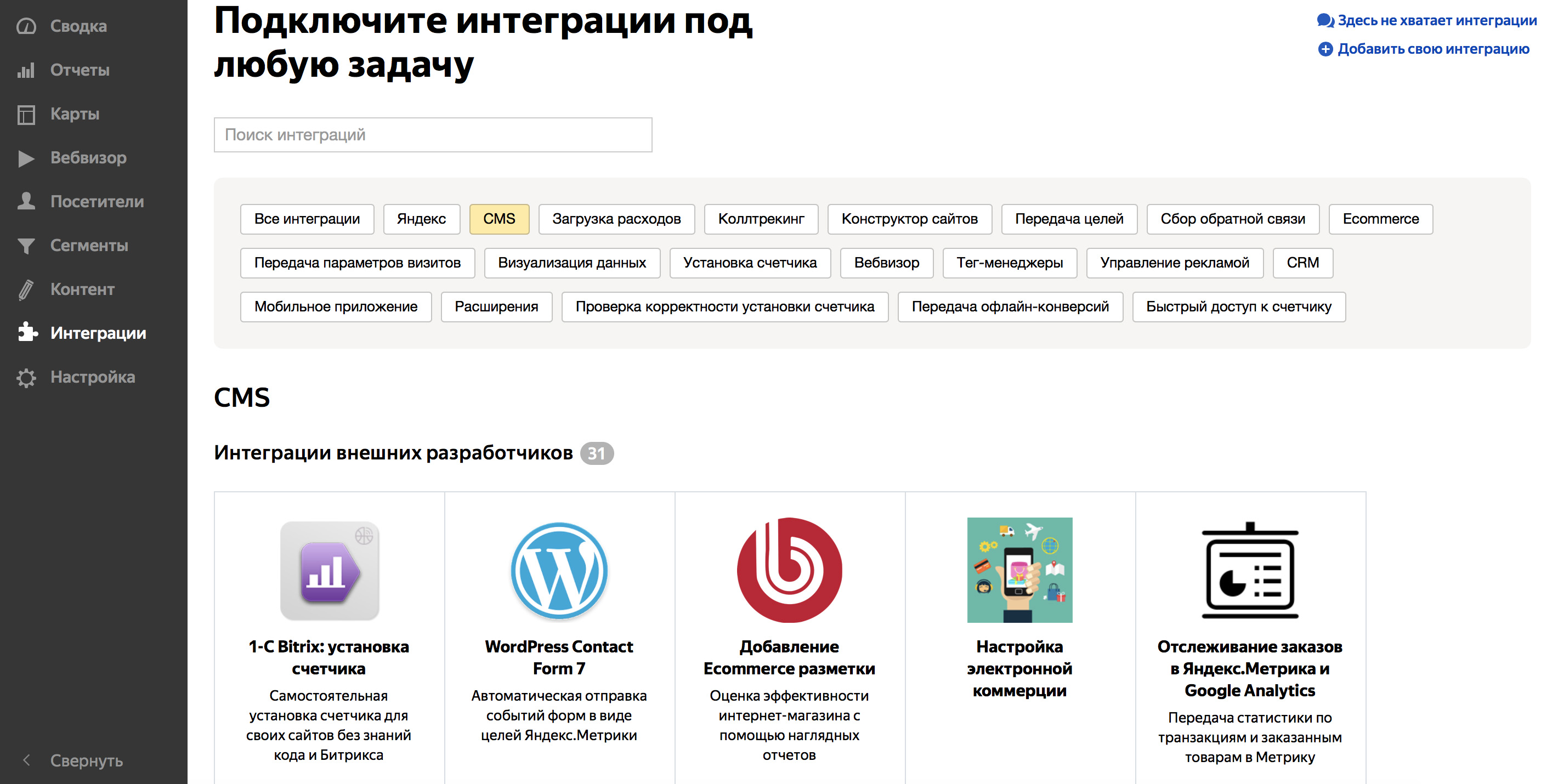
Task: Filter by Тег-менеджеры
Action: (1009, 263)
